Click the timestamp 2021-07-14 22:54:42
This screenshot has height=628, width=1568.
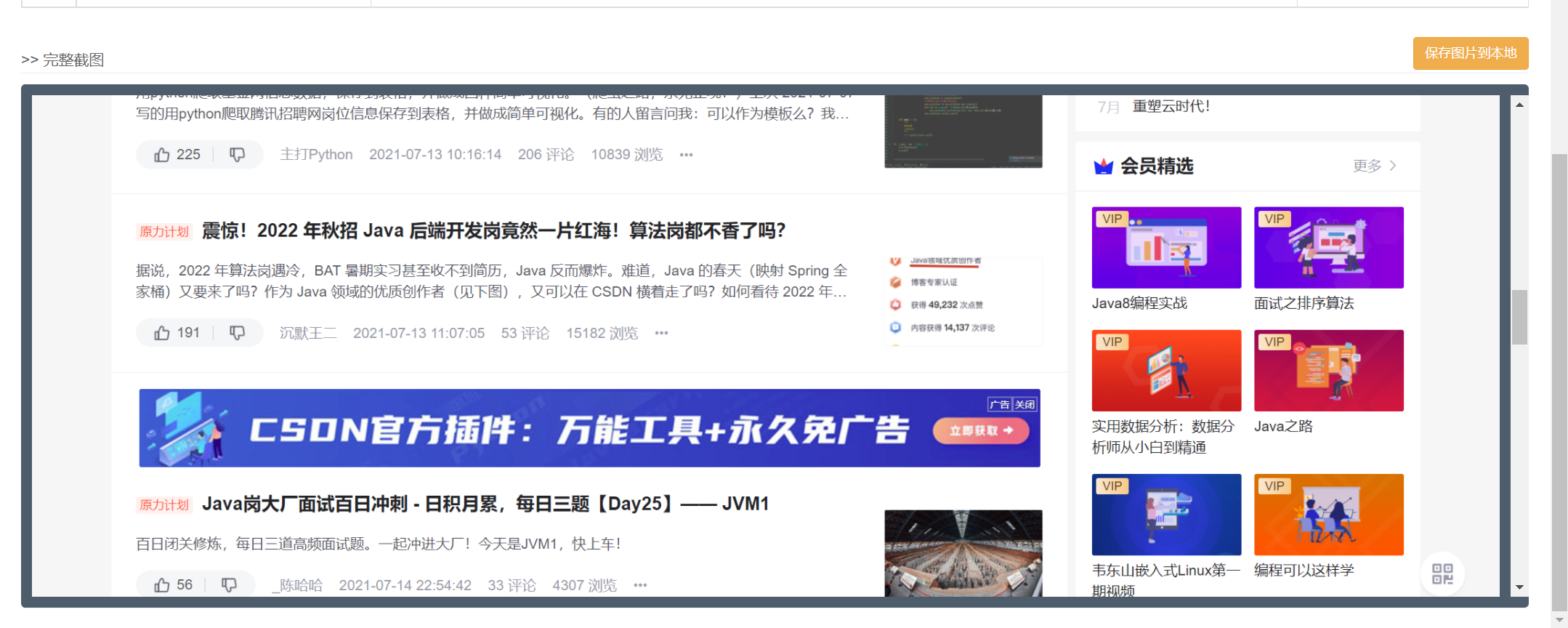405,585
